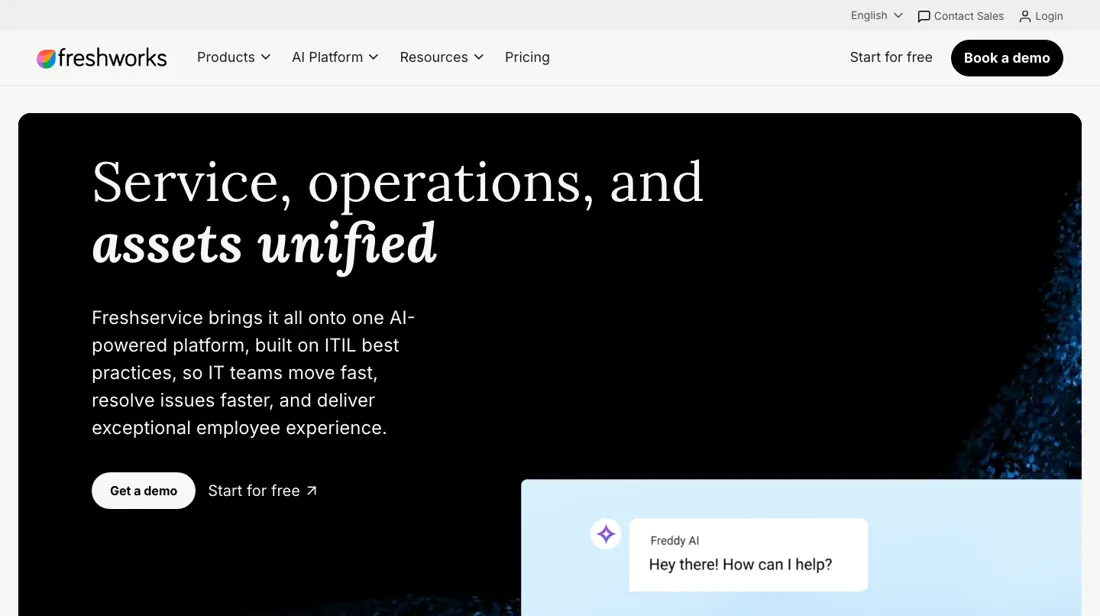Screen dimensions: 1100x616
Task: Click the arrow icon beside Start for free
Action: pos(311,490)
